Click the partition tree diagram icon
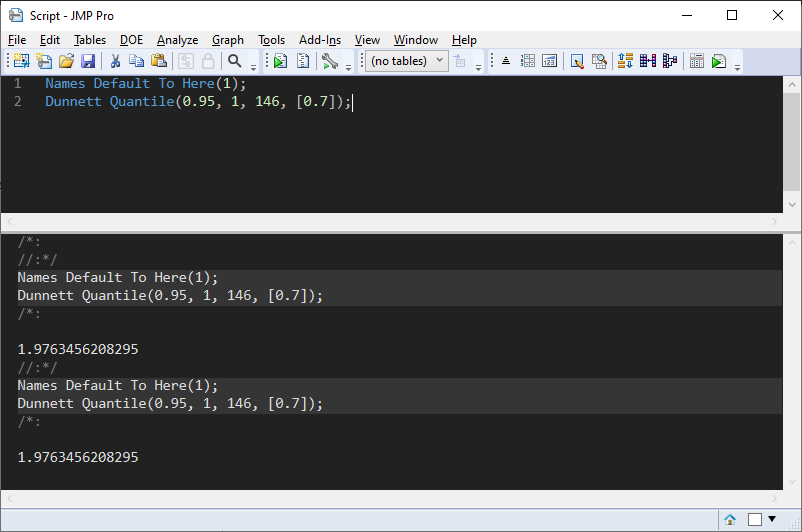Screen dimensions: 802x532 pyautogui.click(x=670, y=61)
